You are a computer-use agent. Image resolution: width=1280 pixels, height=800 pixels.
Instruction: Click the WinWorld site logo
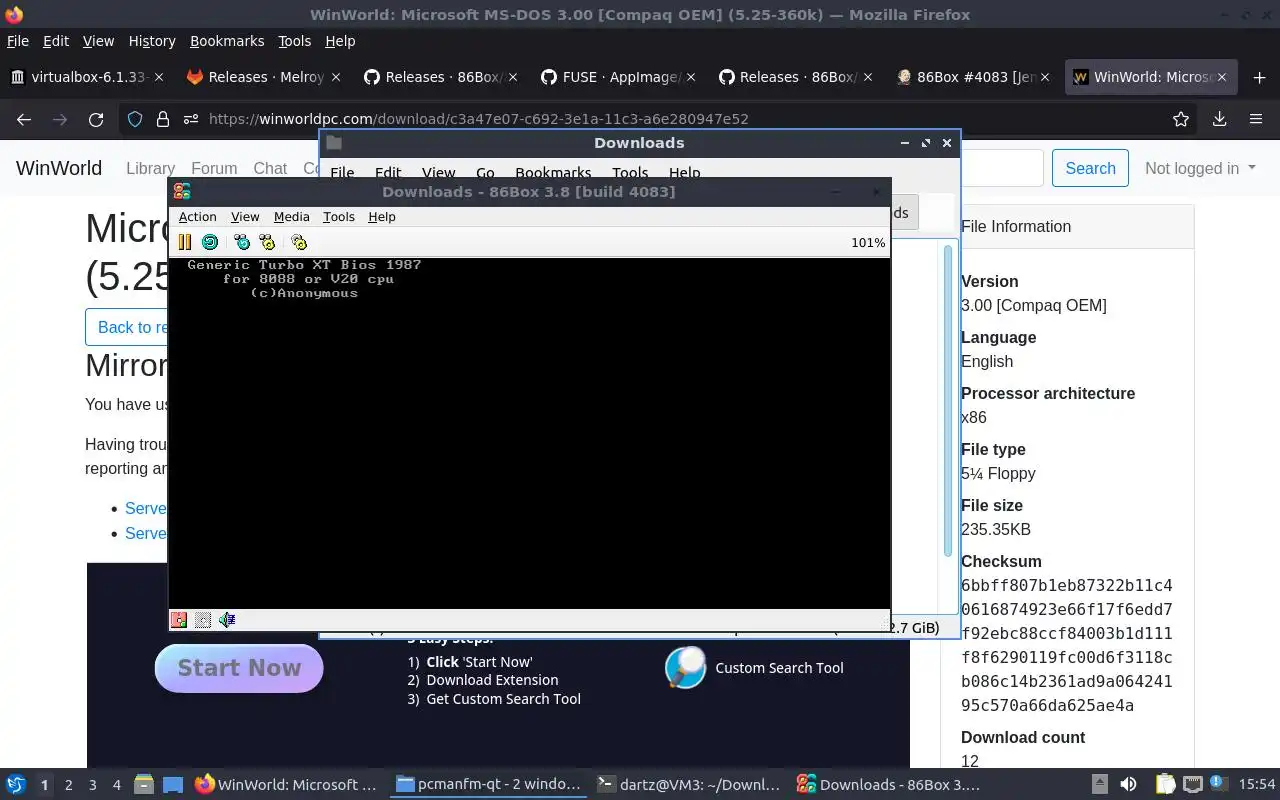pos(59,168)
